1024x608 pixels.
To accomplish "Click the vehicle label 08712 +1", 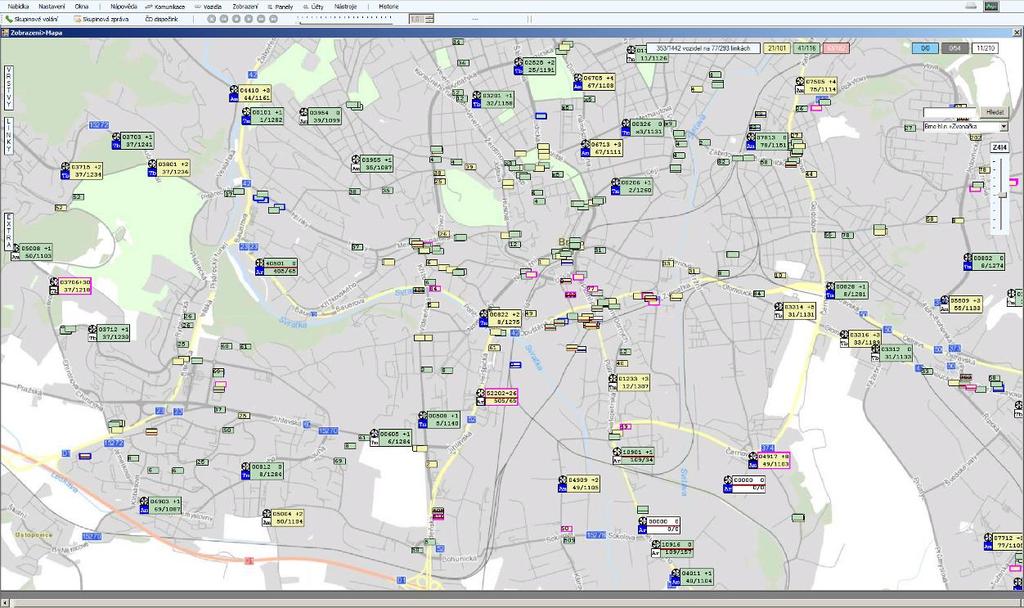I will [x=113, y=333].
